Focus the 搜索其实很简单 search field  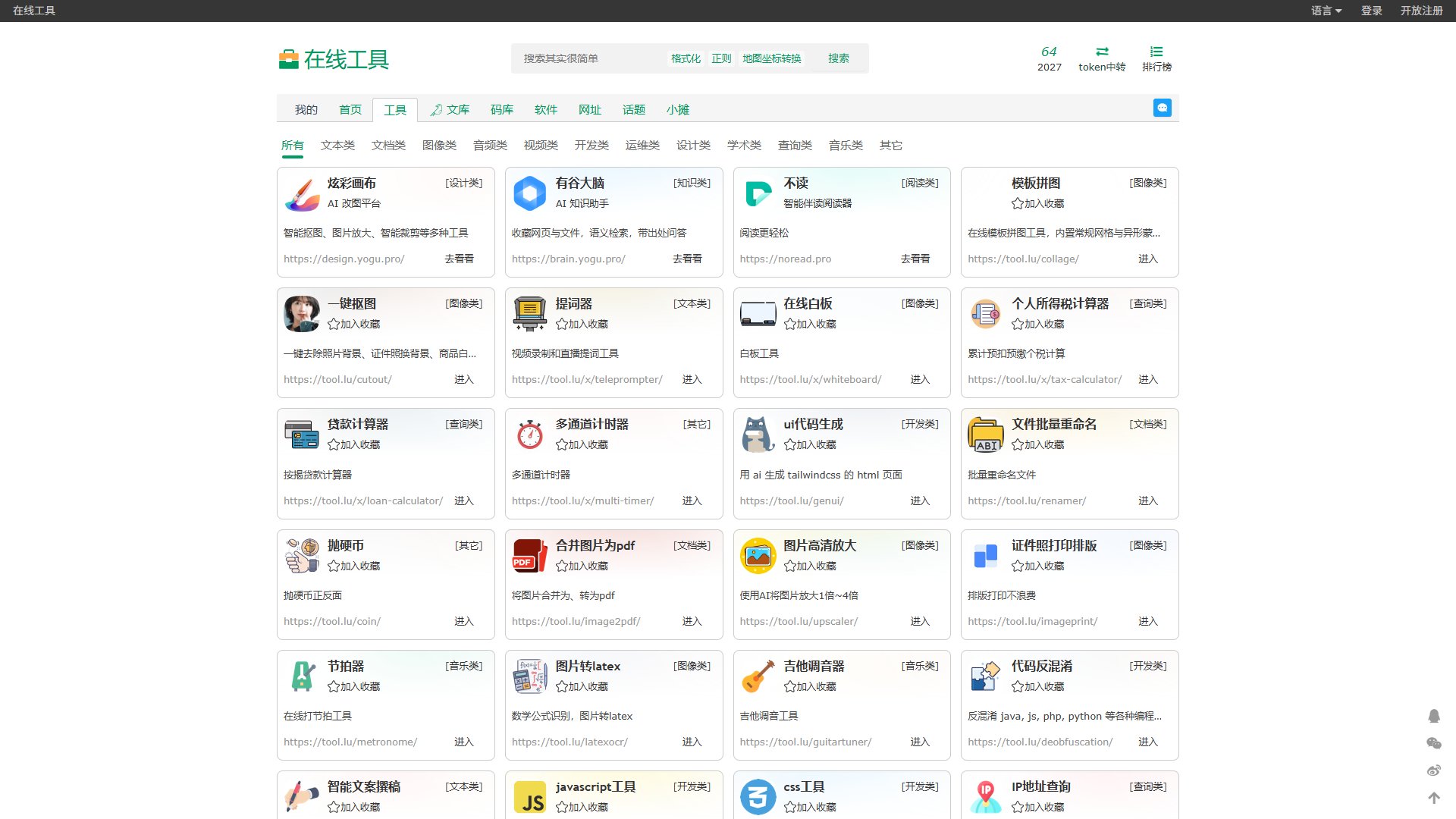(x=588, y=58)
